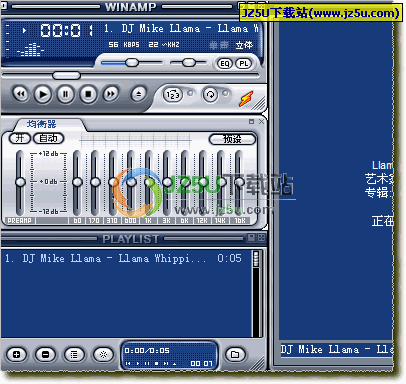Open a file with the Eject button
The width and height of the screenshot is (406, 384).
(x=138, y=94)
